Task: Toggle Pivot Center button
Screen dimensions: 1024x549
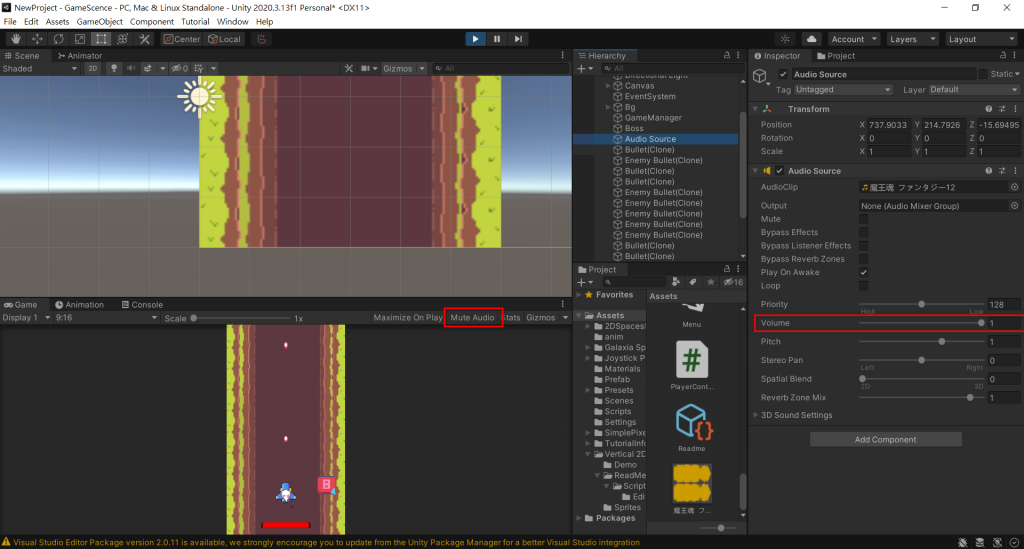Action: click(x=182, y=39)
